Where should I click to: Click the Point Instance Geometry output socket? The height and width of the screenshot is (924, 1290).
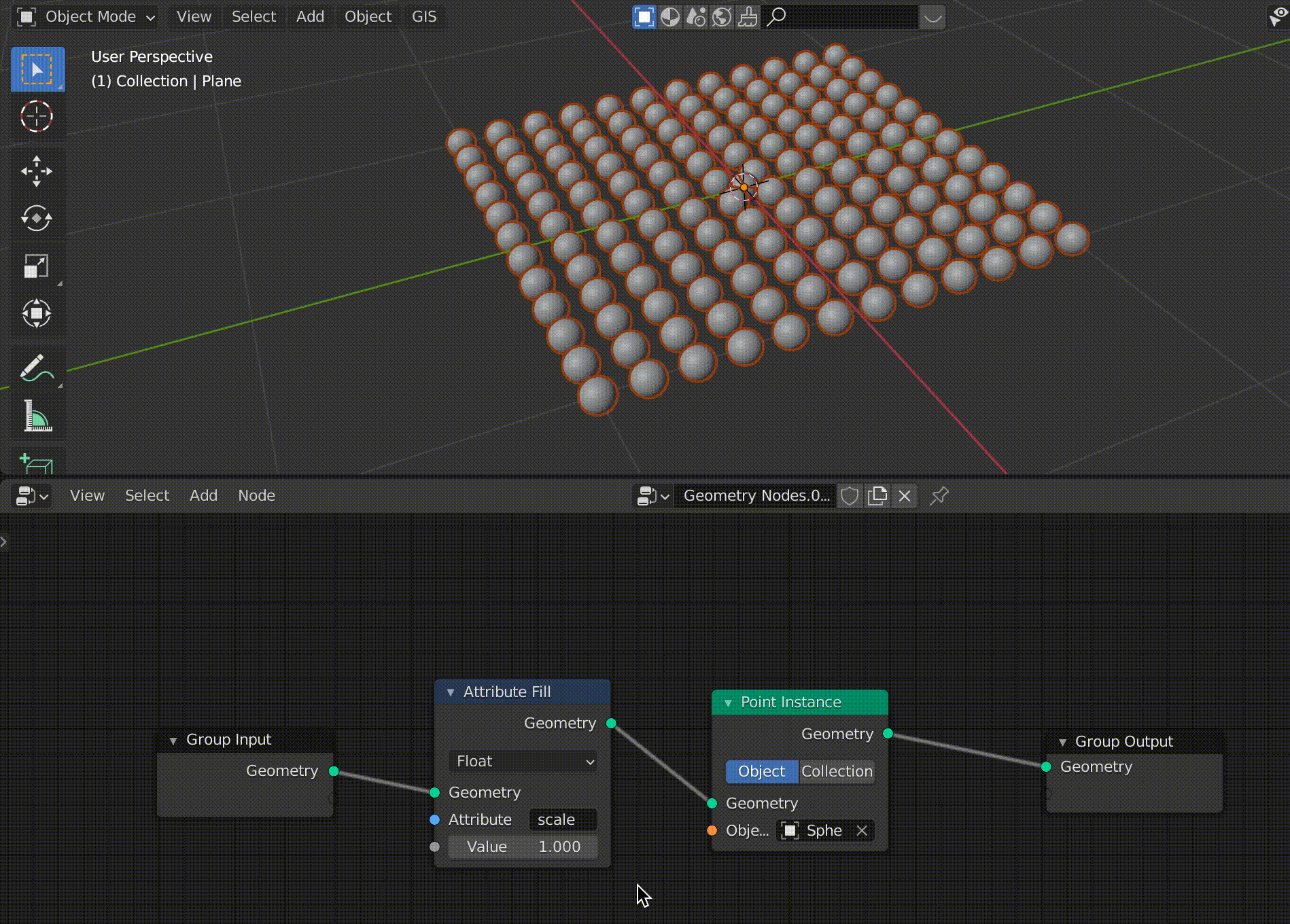888,734
